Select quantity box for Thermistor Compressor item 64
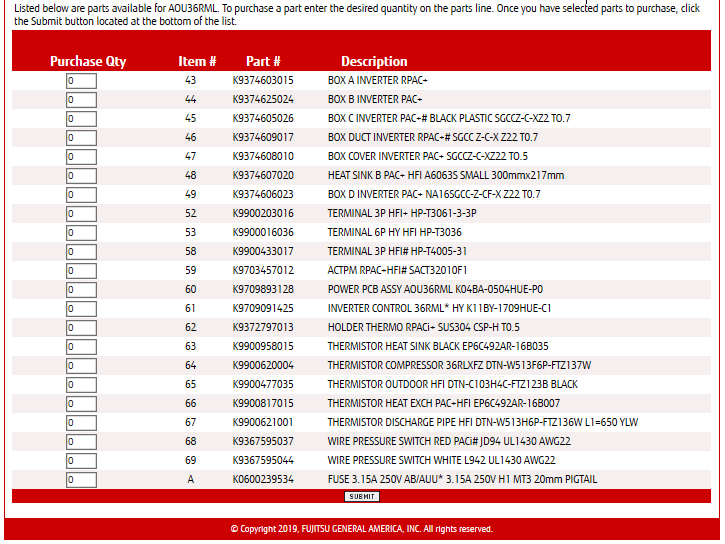The image size is (725, 544). click(81, 365)
